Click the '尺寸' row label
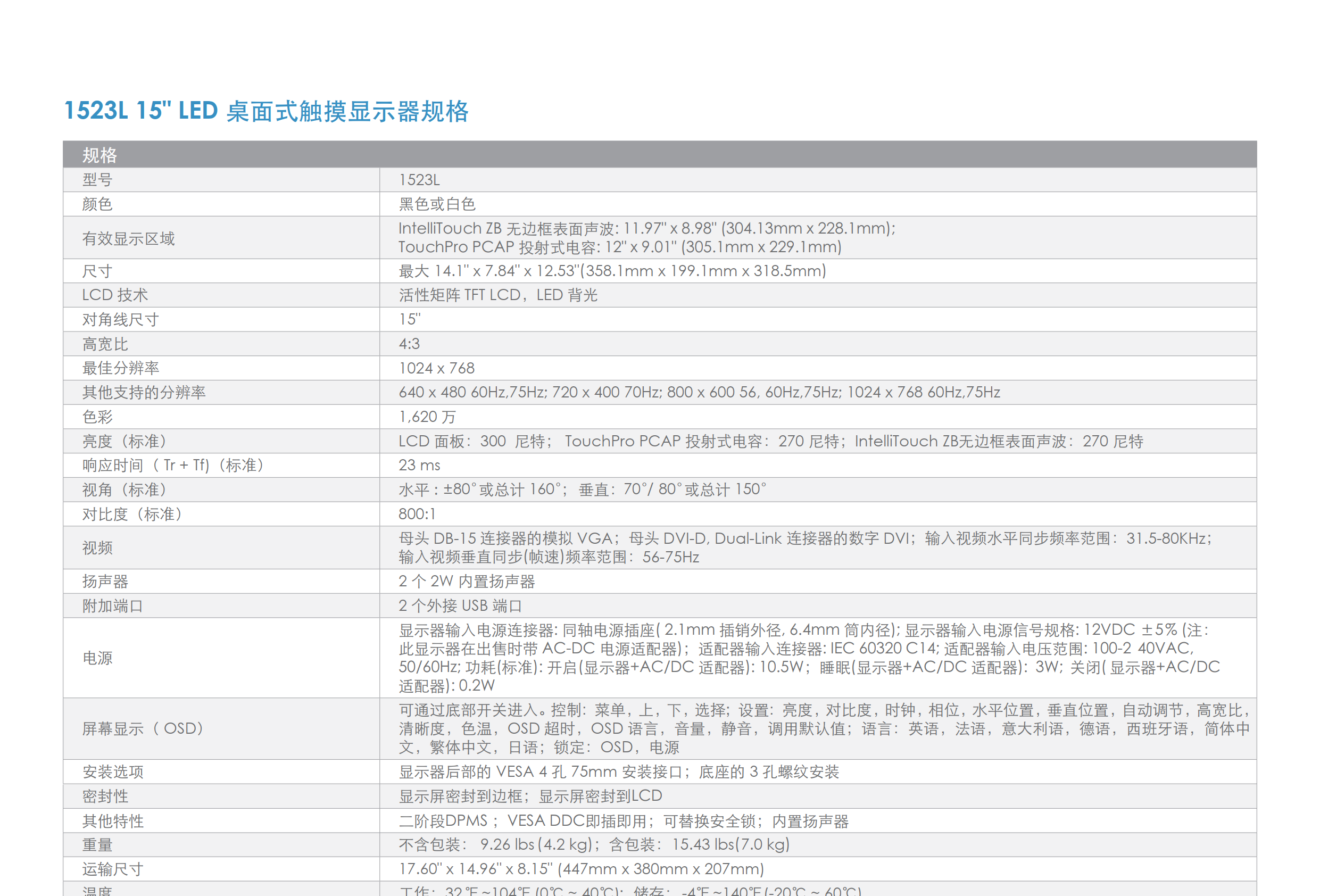Viewport: 1320px width, 896px height. click(x=97, y=271)
